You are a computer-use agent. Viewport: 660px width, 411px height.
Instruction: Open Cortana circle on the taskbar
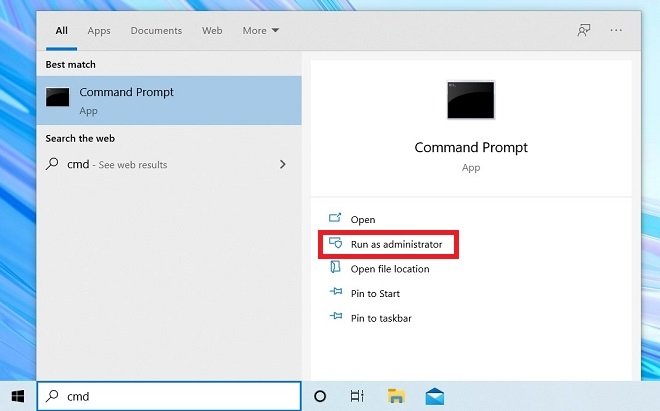[320, 396]
